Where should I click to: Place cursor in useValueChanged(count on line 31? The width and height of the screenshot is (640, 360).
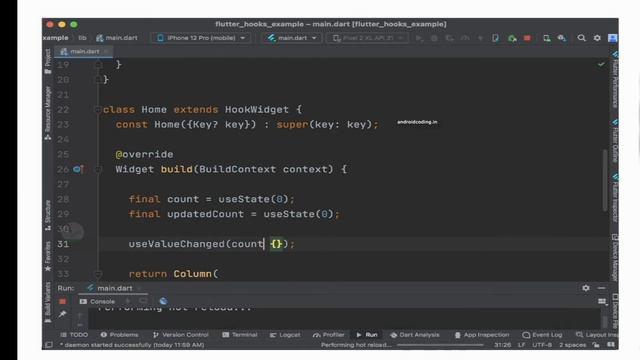tap(196, 244)
